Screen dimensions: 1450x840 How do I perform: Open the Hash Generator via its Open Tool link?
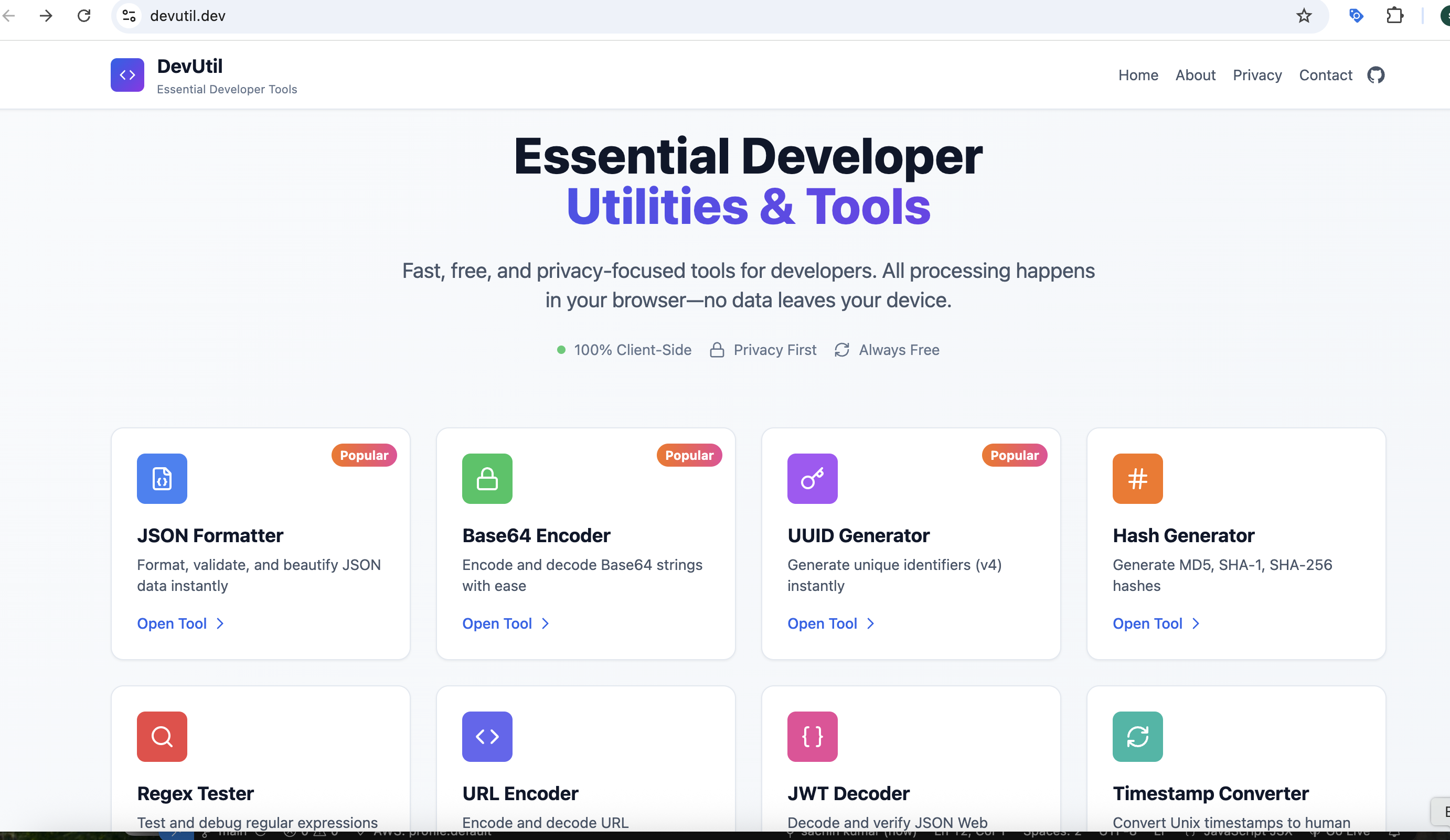click(1148, 623)
